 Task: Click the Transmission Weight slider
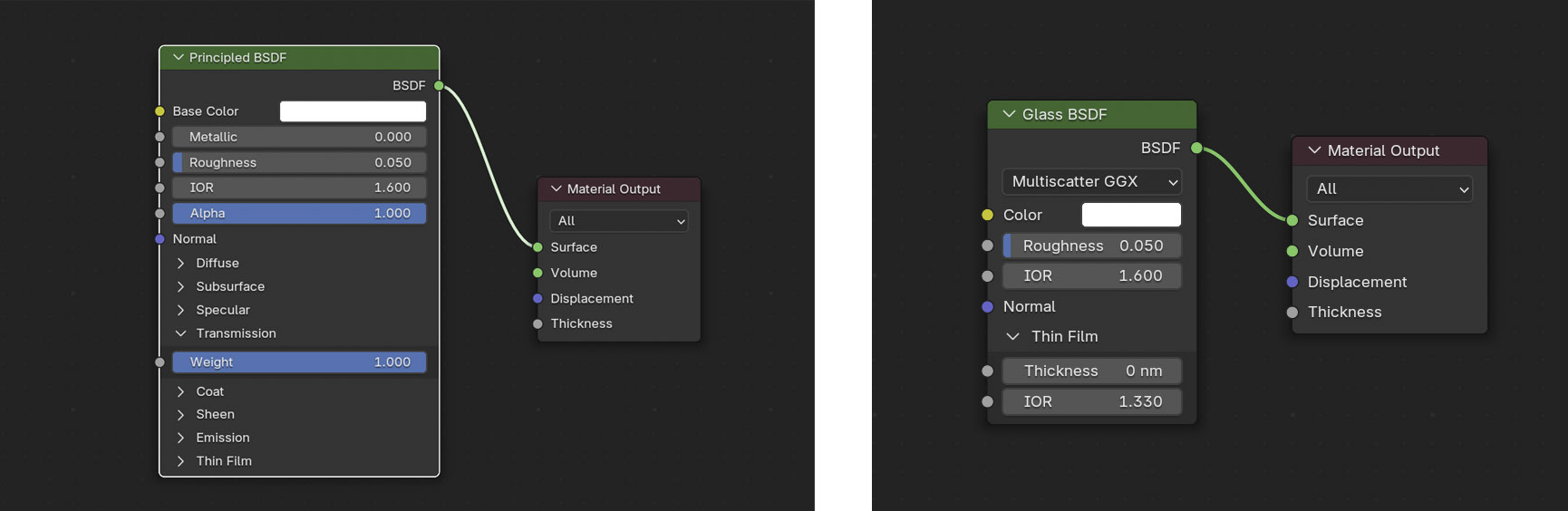coord(299,362)
